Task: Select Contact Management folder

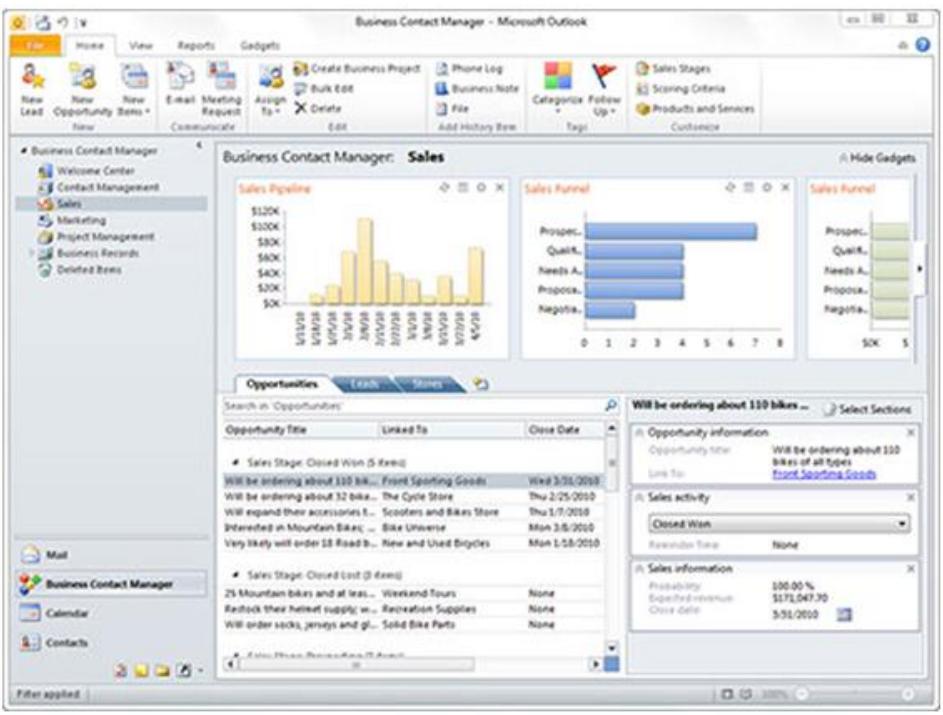Action: 99,187
